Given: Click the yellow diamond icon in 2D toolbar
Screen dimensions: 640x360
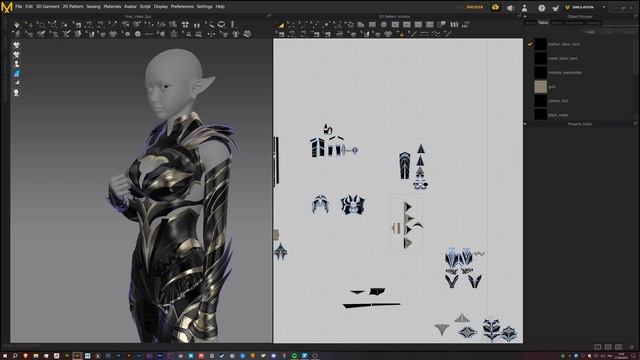Looking at the screenshot, I should (x=402, y=35).
